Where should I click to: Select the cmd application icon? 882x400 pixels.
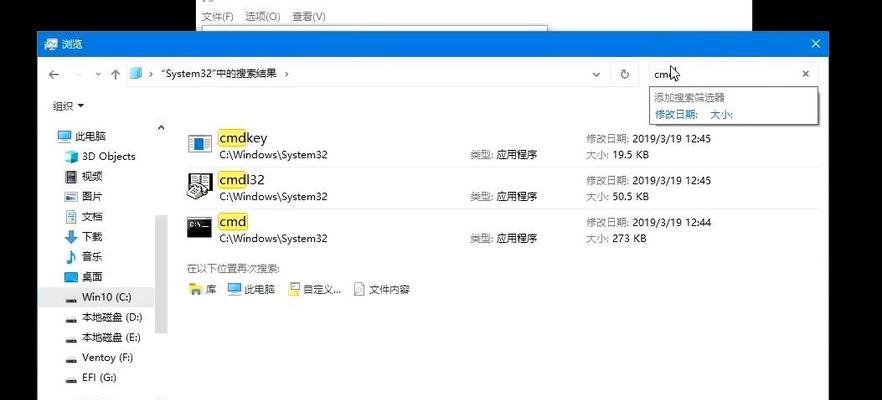pyautogui.click(x=199, y=227)
